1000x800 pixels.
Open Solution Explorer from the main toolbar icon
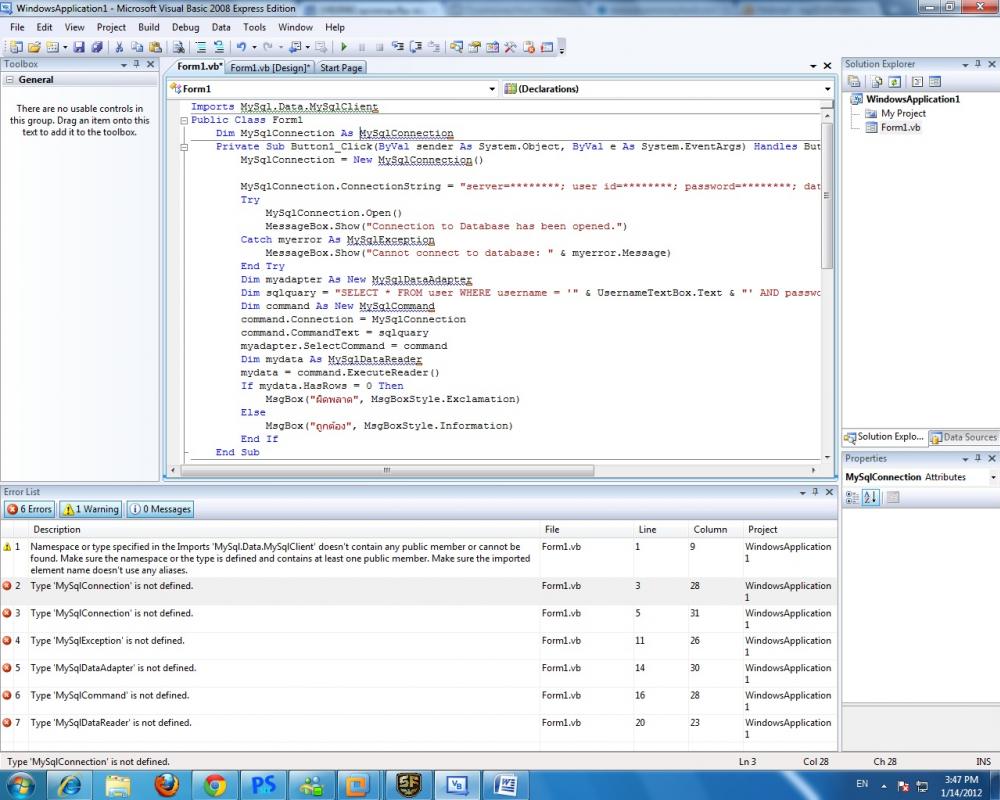[456, 47]
